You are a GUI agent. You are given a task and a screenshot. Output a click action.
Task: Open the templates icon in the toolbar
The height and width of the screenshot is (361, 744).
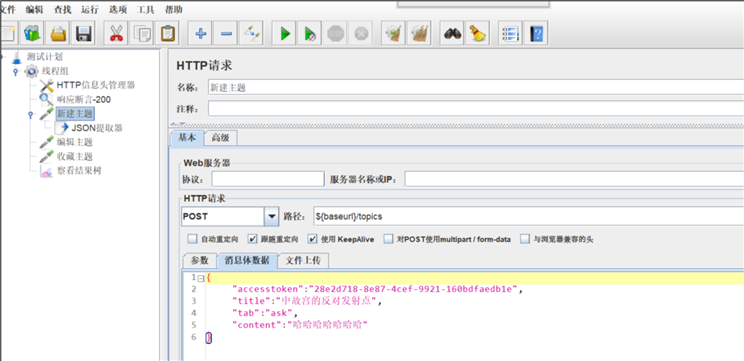pos(32,33)
